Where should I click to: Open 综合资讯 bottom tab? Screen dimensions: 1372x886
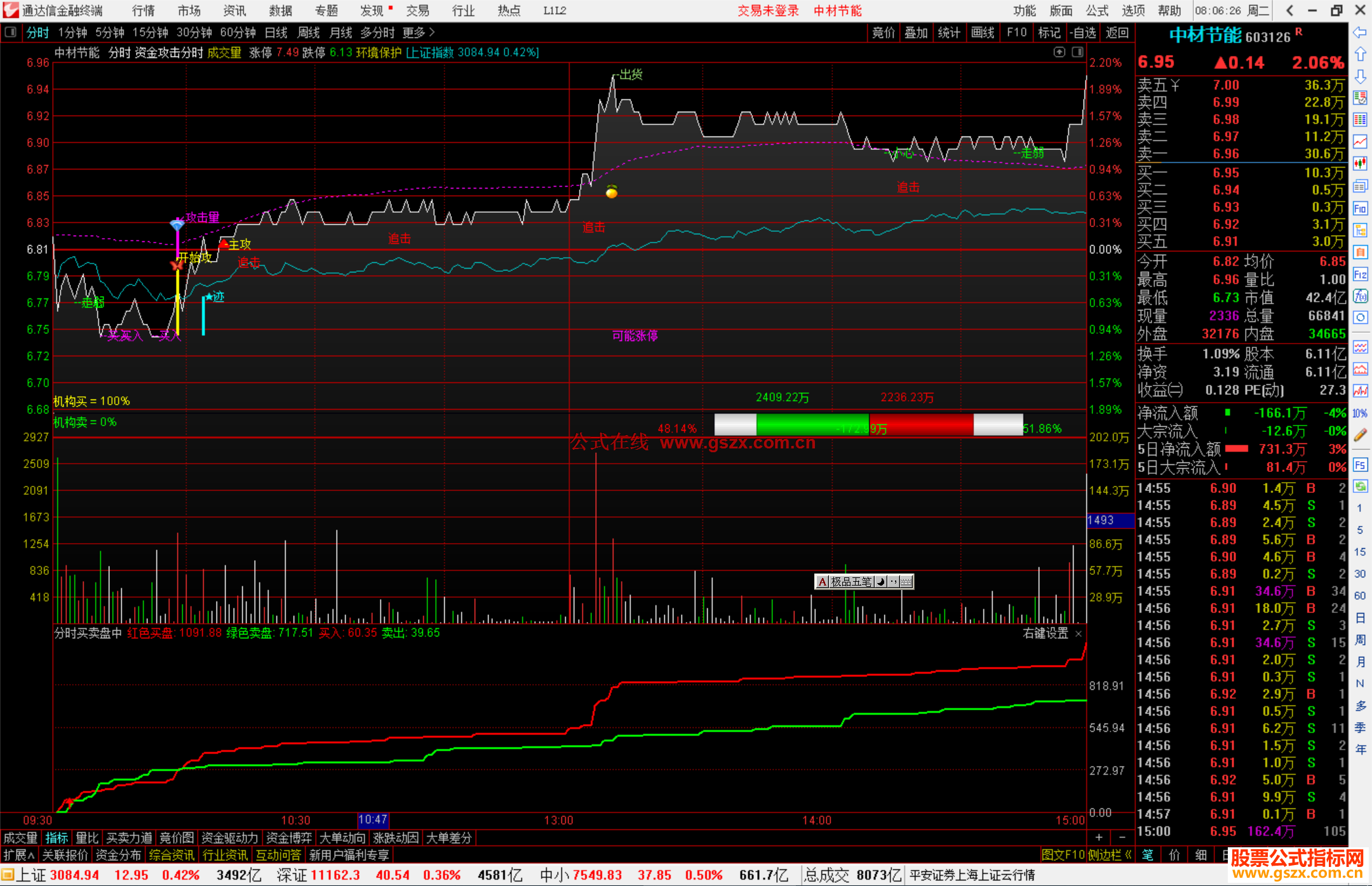[171, 855]
